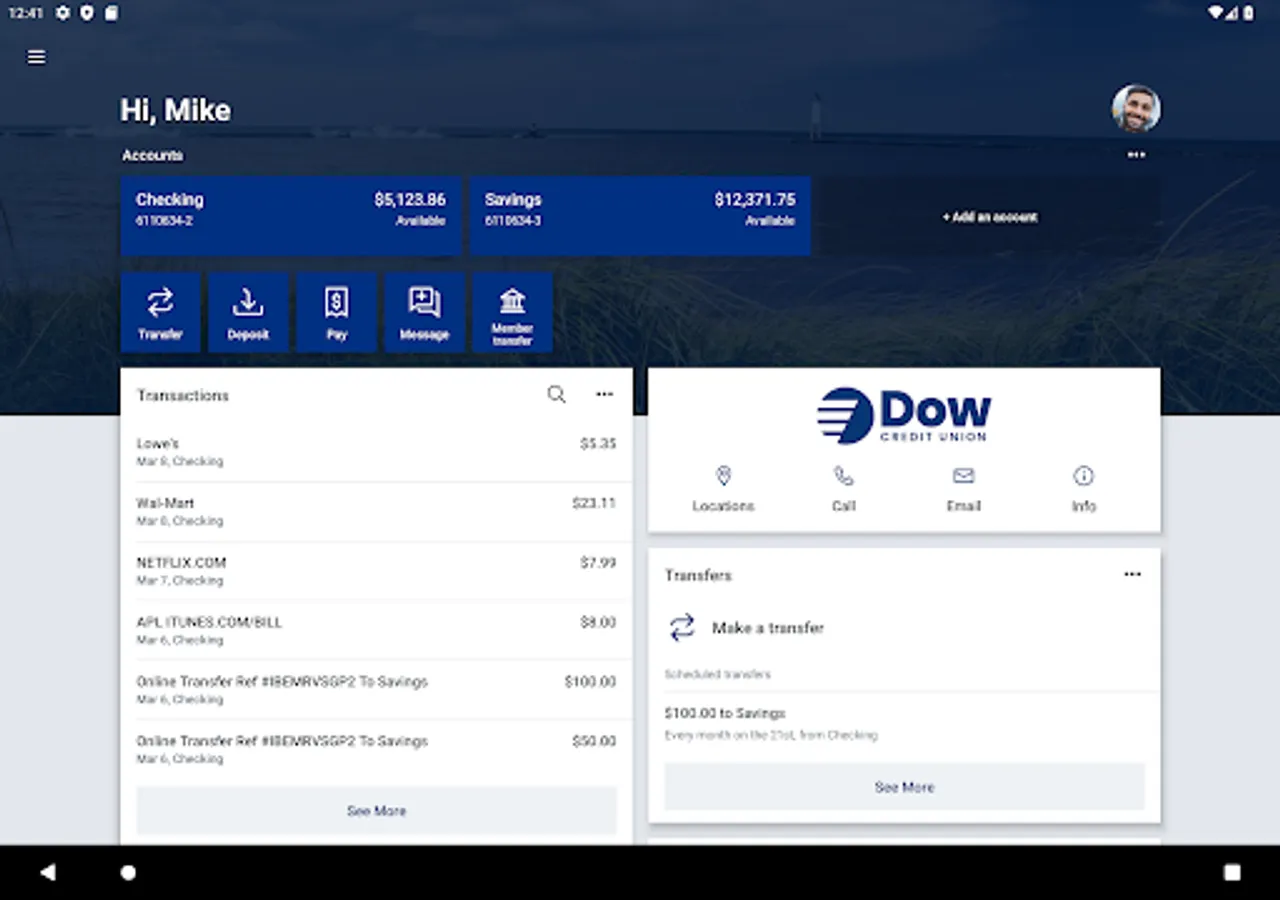Open Transactions more options menu

click(x=605, y=395)
